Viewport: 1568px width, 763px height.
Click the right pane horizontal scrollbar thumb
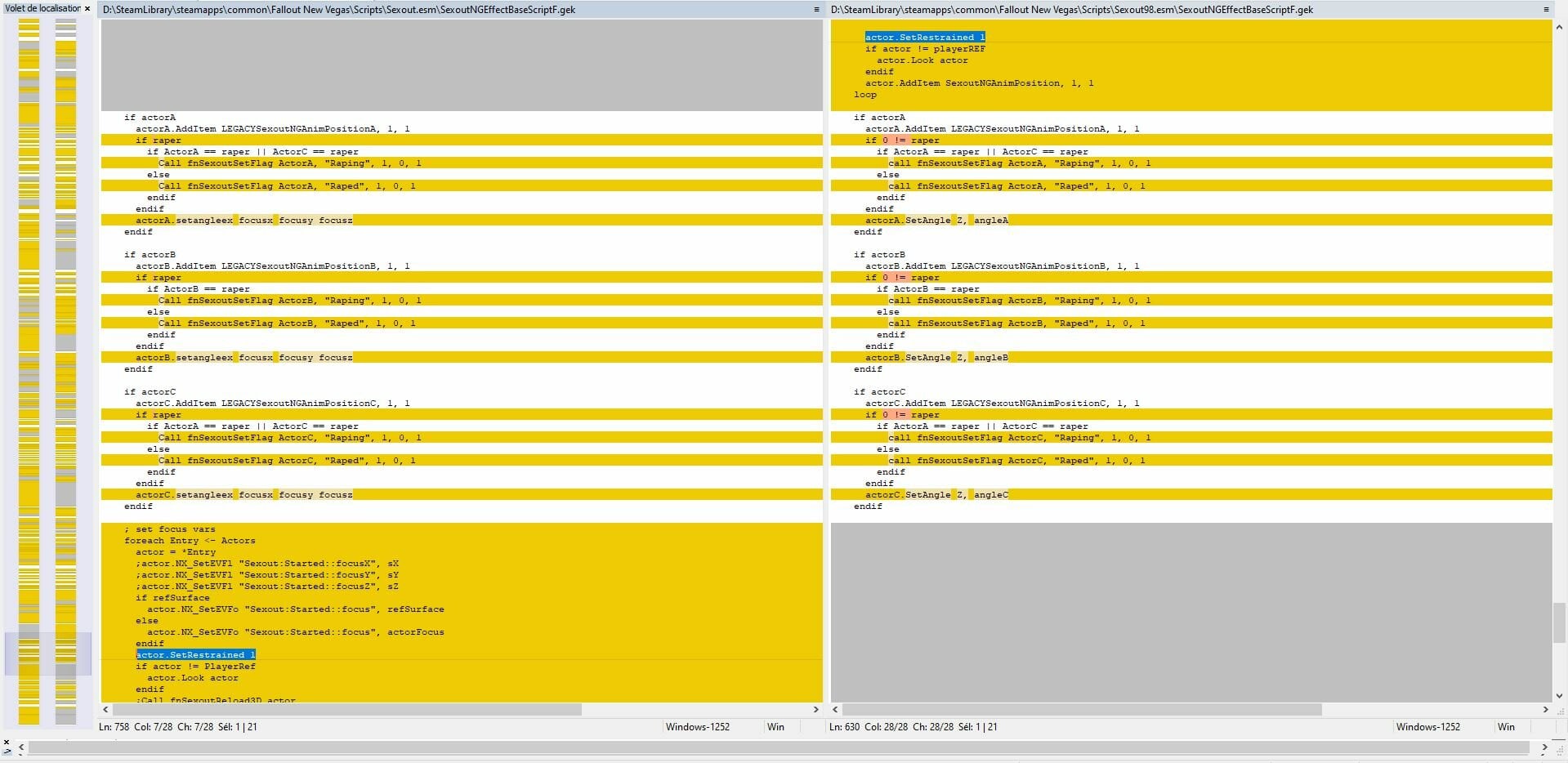1082,709
